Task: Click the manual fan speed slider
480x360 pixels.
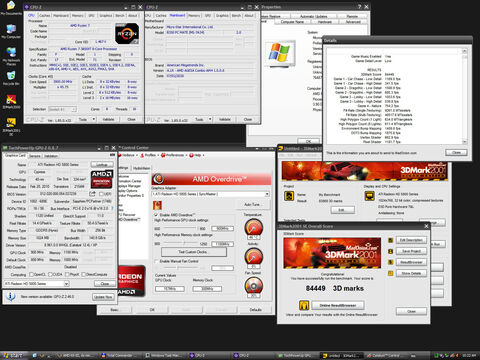Action: click(x=180, y=268)
